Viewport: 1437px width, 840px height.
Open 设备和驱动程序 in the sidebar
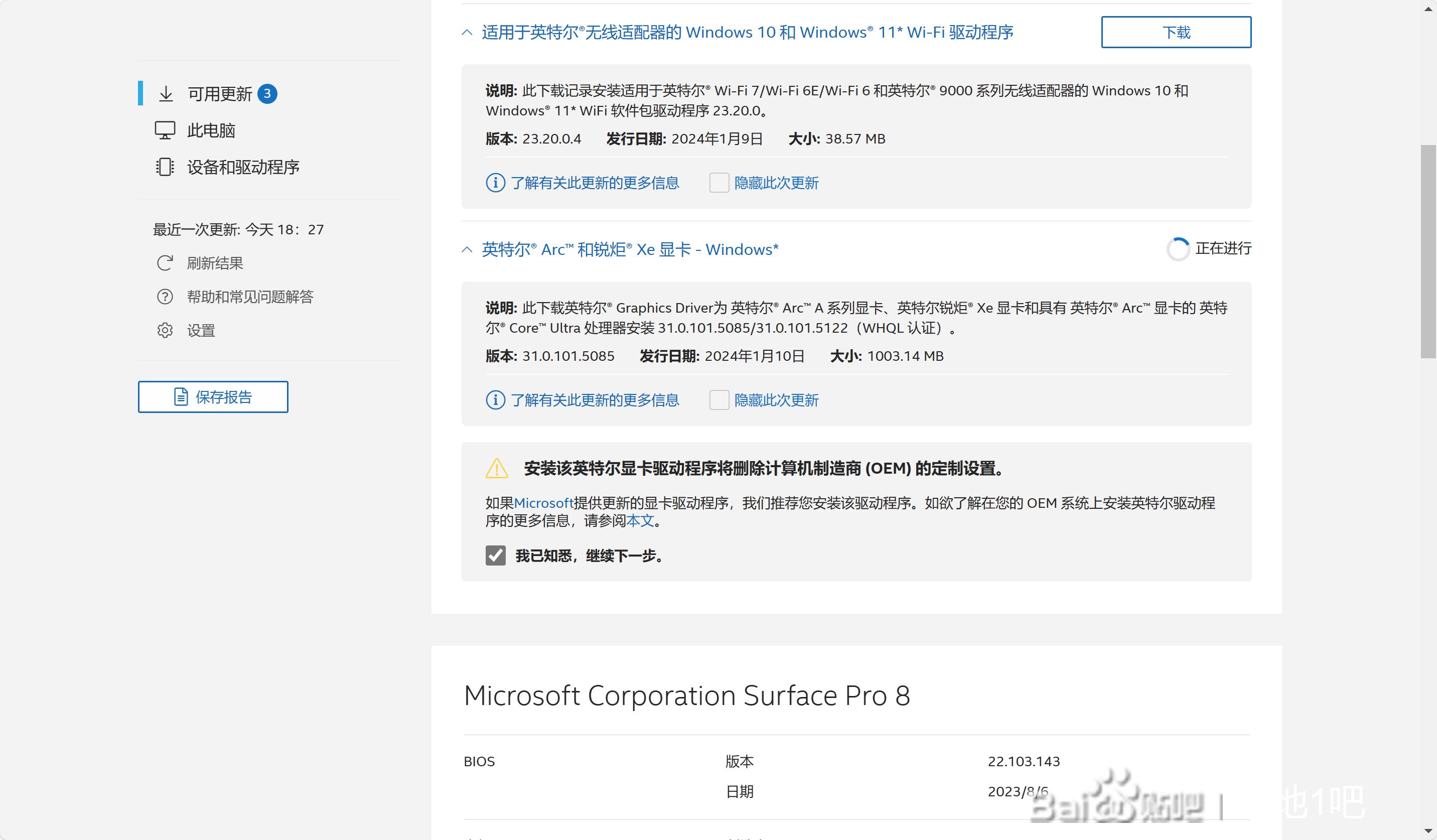click(243, 167)
